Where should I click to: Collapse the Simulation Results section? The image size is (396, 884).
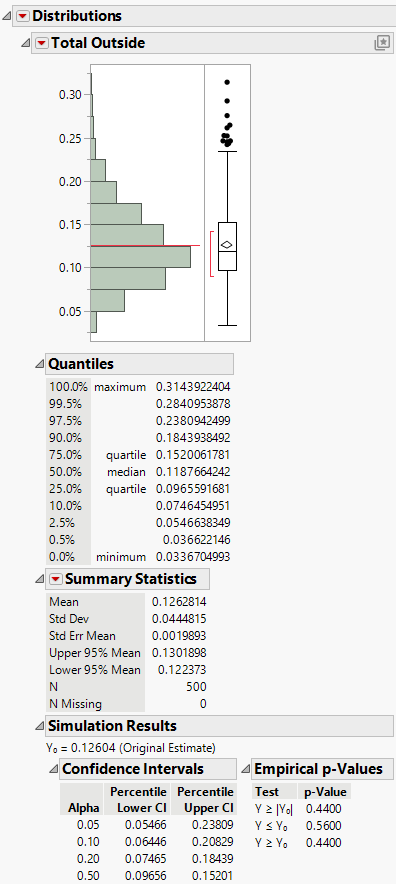pos(39,726)
